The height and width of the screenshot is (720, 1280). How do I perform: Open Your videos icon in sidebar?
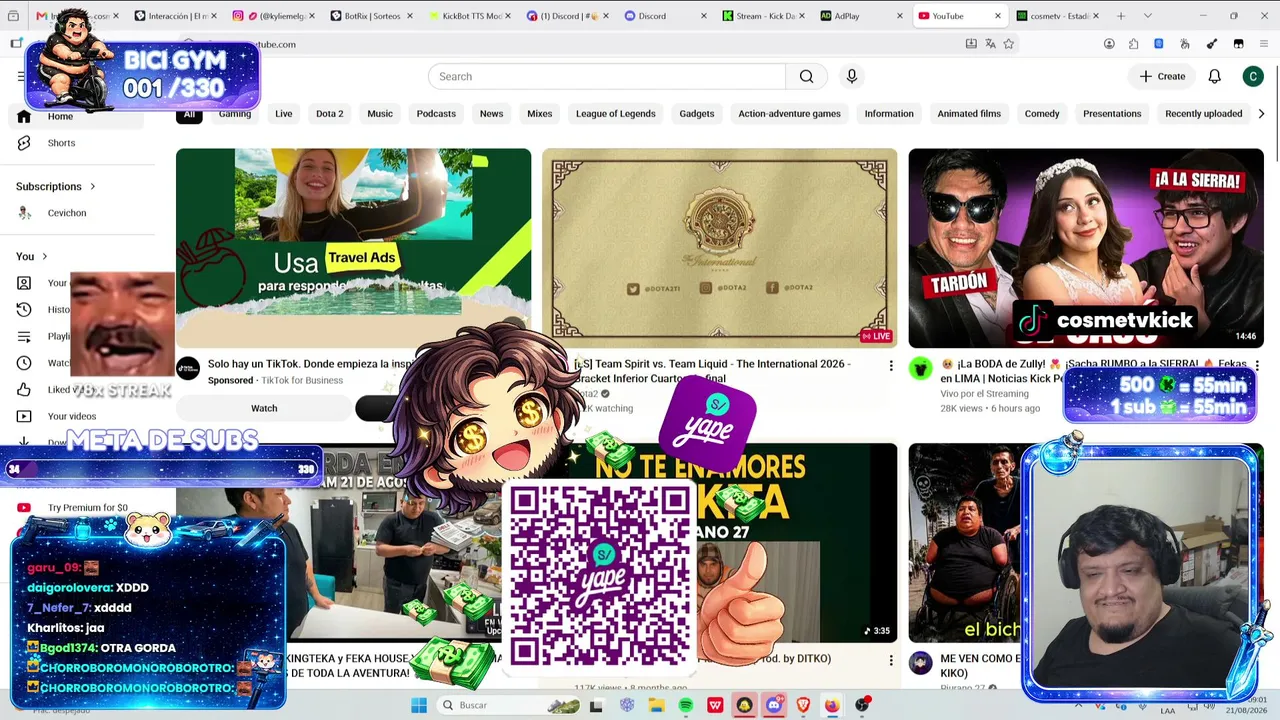click(24, 416)
